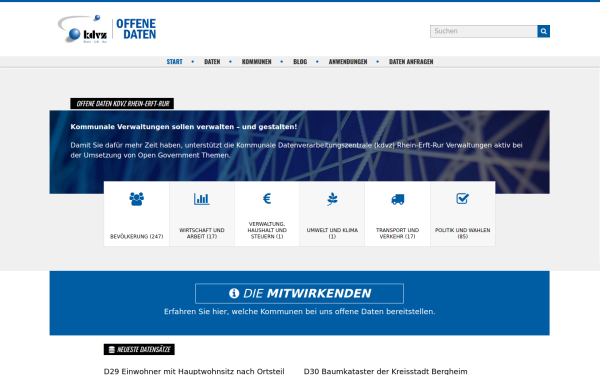Image resolution: width=600 pixels, height=375 pixels.
Task: Open the BLOG menu item
Action: click(x=300, y=62)
